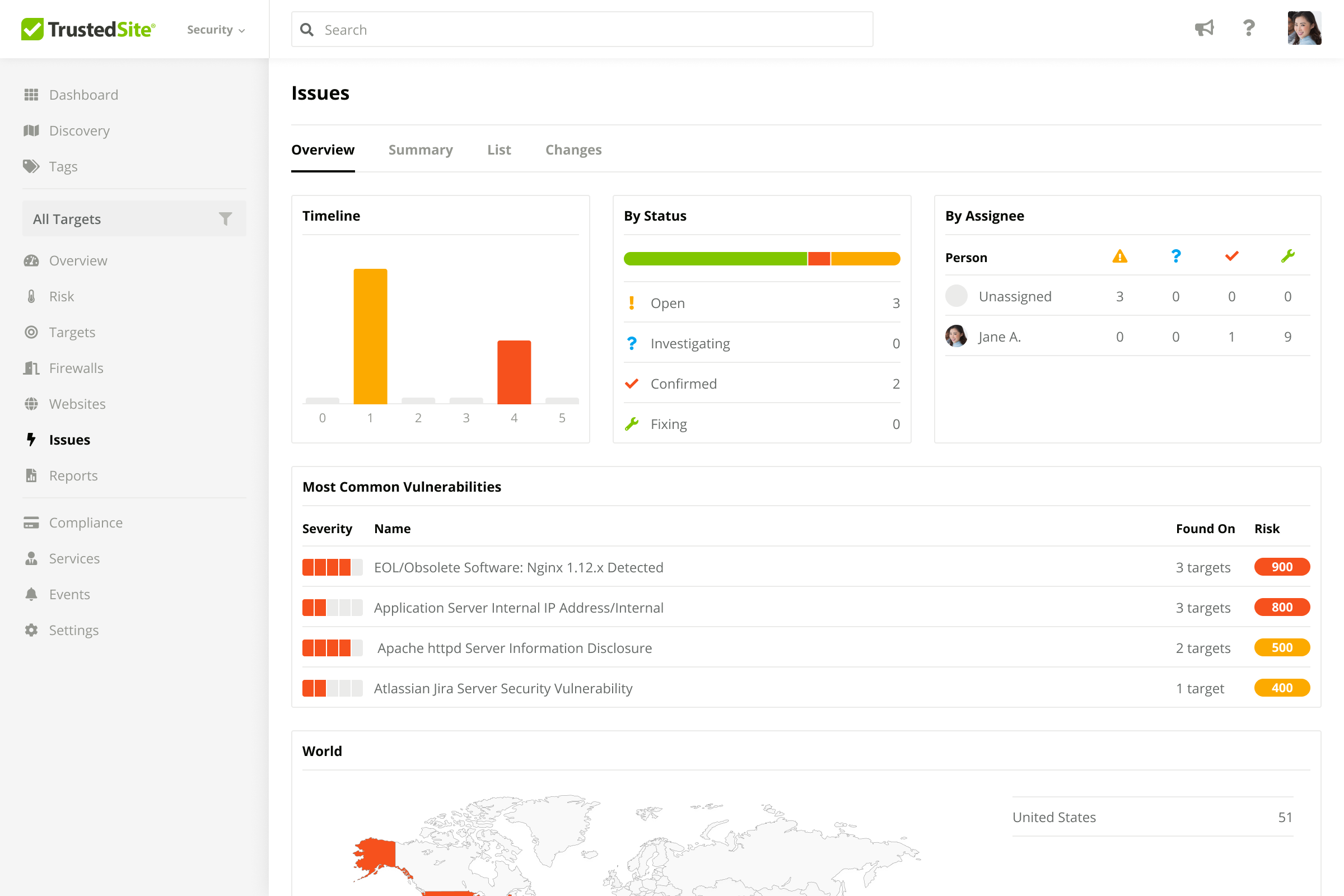Click the green segment of status bar
Screen dimensions: 1344x896
point(715,259)
